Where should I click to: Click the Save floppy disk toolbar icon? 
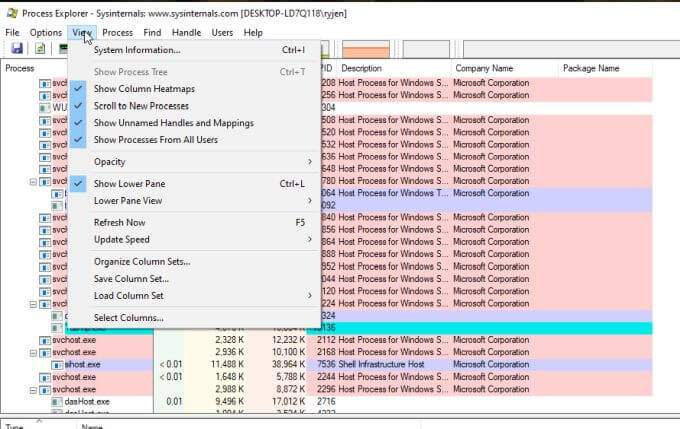17,48
